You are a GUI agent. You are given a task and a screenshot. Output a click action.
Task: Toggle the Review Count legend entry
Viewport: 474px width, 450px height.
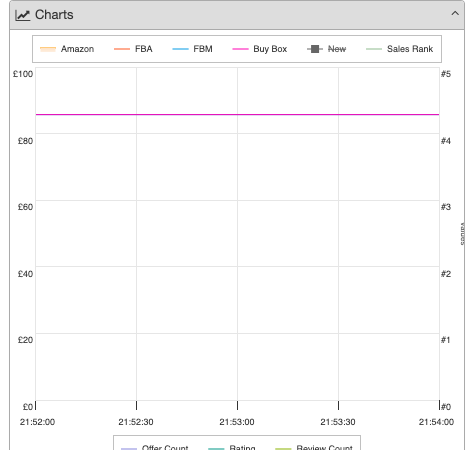tap(314, 447)
